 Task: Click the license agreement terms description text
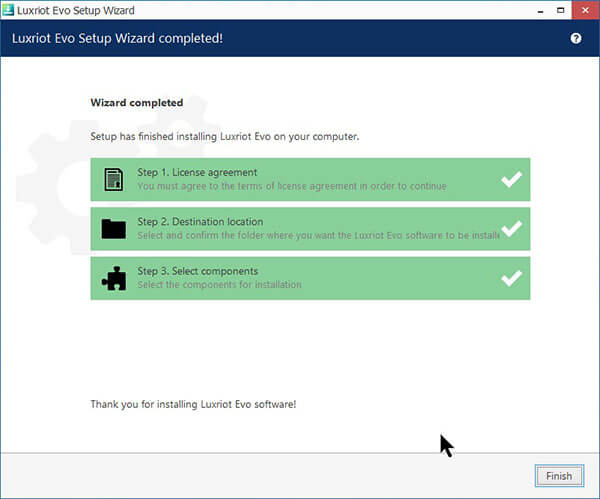291,186
